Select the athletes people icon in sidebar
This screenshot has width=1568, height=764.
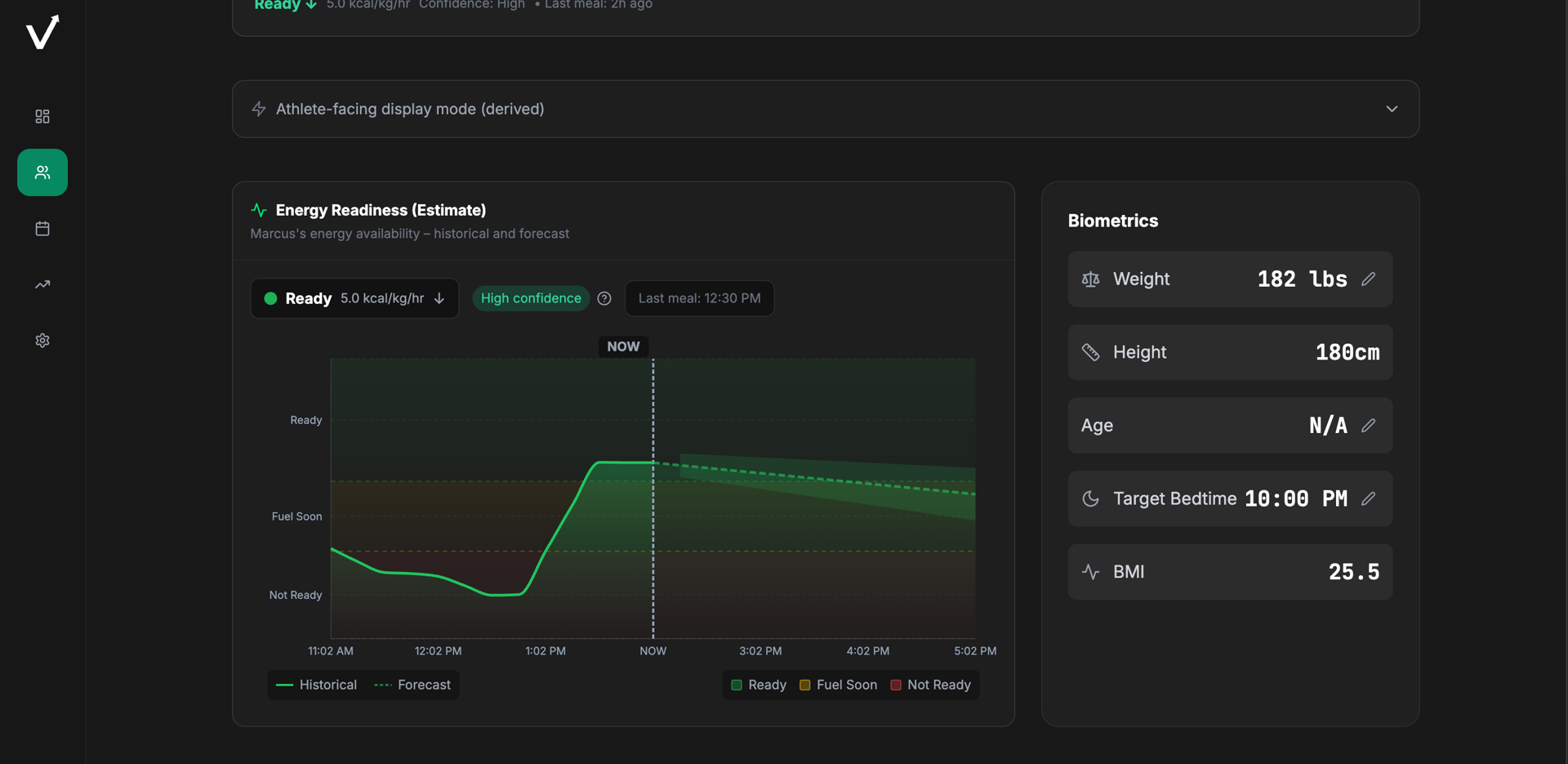point(42,172)
